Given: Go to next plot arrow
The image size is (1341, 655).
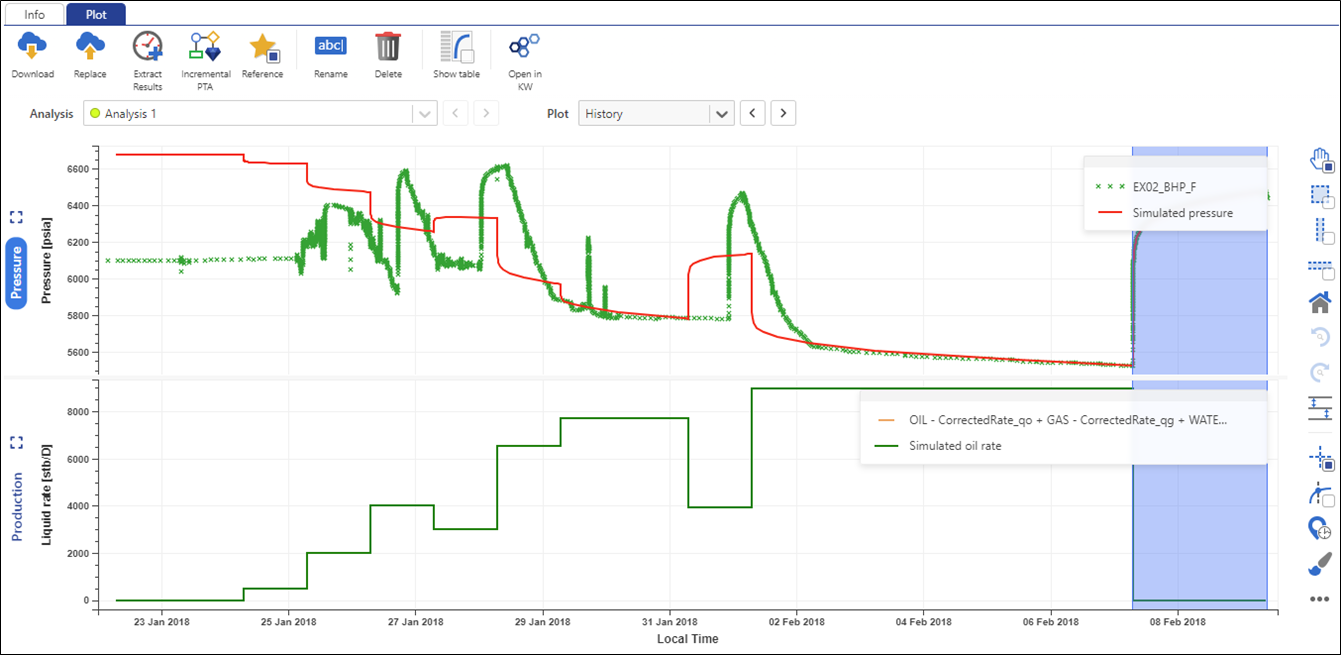Looking at the screenshot, I should click(783, 113).
